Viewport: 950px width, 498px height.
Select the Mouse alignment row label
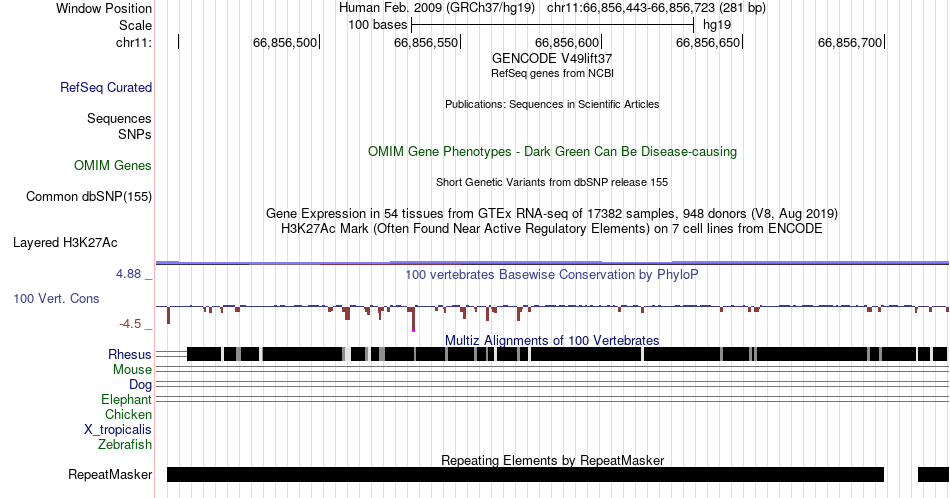132,370
